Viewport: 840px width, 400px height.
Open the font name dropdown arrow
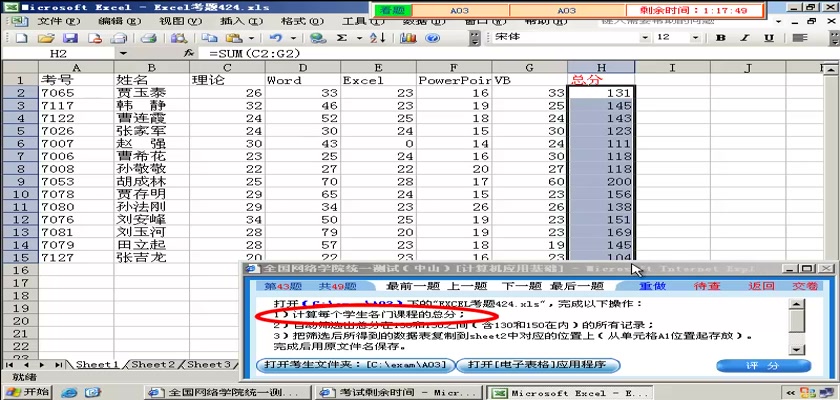click(x=644, y=37)
